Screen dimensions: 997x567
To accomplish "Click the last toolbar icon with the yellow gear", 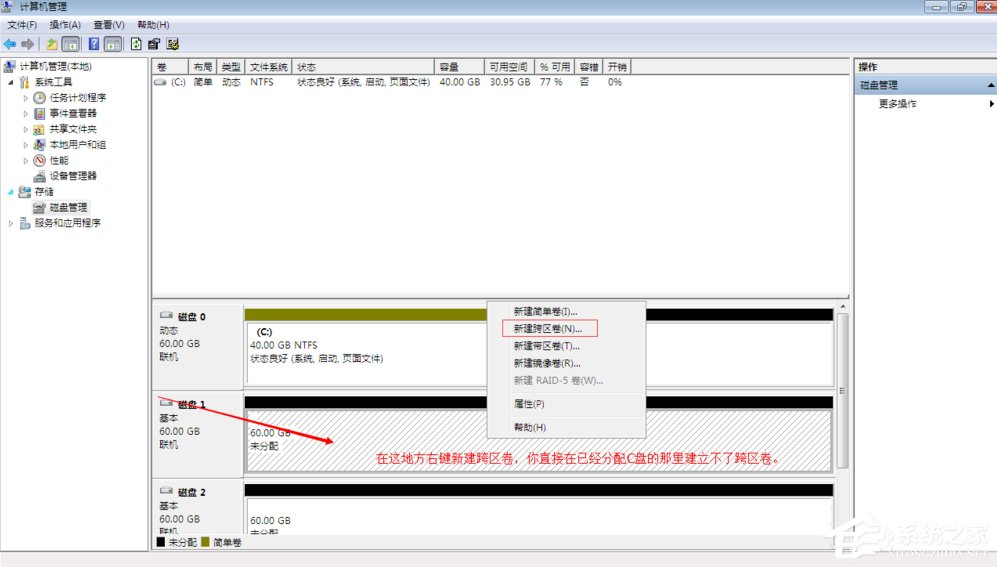I will pos(172,44).
